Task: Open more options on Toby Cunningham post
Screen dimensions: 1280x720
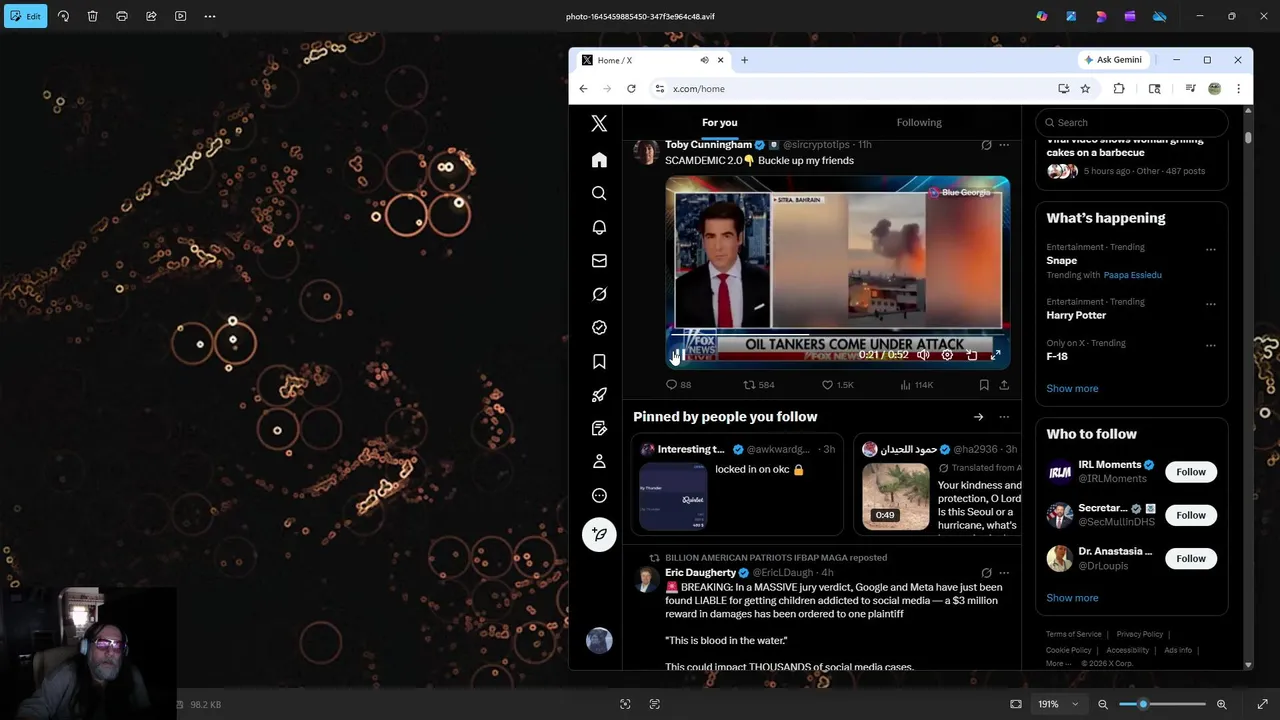Action: pyautogui.click(x=1004, y=145)
